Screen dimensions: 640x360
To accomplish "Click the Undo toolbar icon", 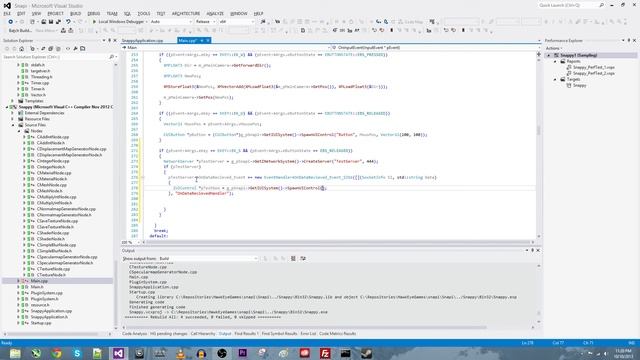I will pyautogui.click(x=68, y=22).
